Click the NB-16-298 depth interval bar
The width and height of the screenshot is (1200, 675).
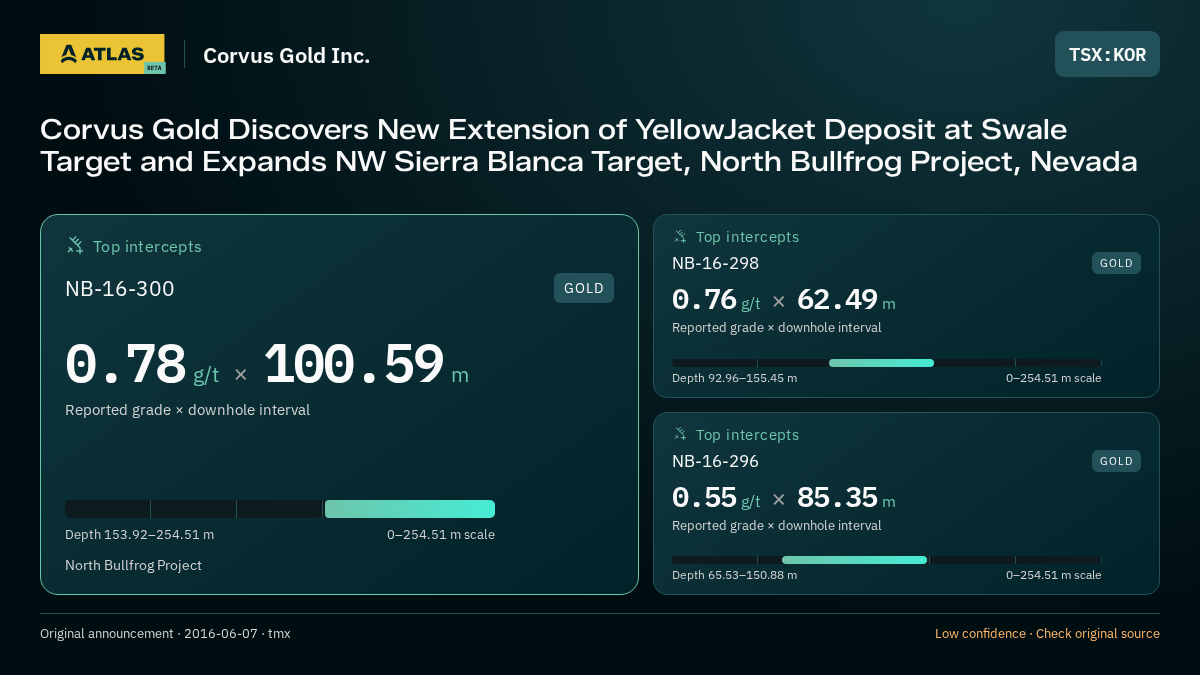click(887, 363)
